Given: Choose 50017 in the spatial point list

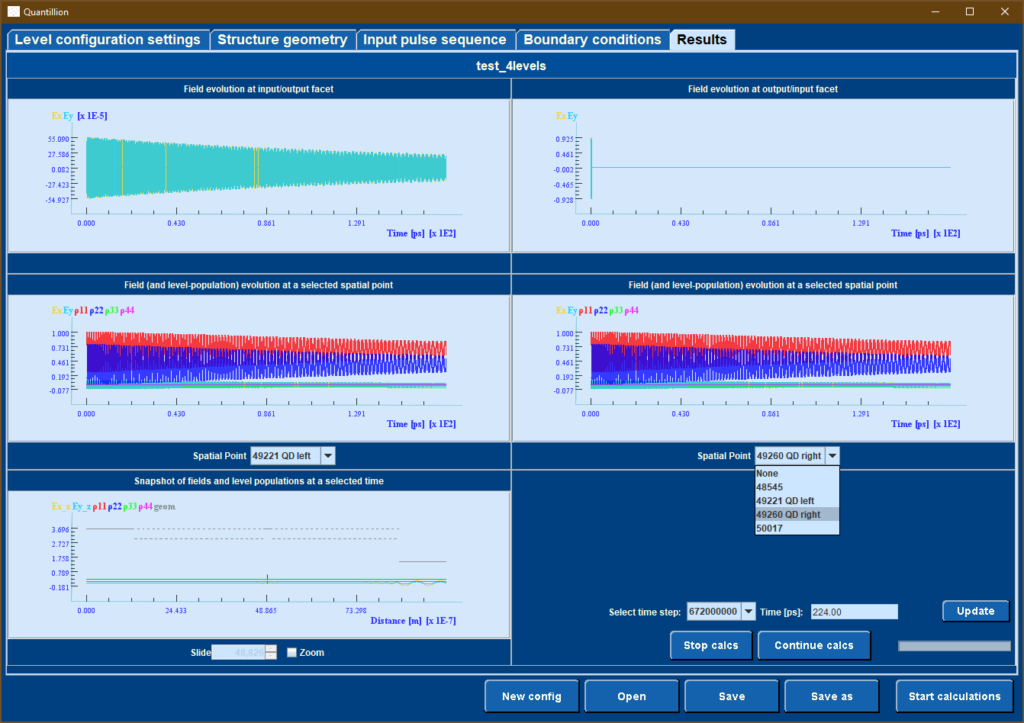Looking at the screenshot, I should click(797, 528).
